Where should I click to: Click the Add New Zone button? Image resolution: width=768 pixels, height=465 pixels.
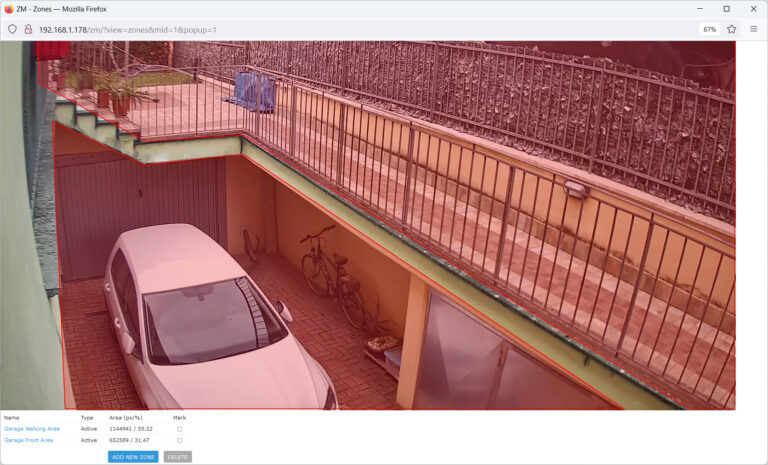click(x=133, y=457)
